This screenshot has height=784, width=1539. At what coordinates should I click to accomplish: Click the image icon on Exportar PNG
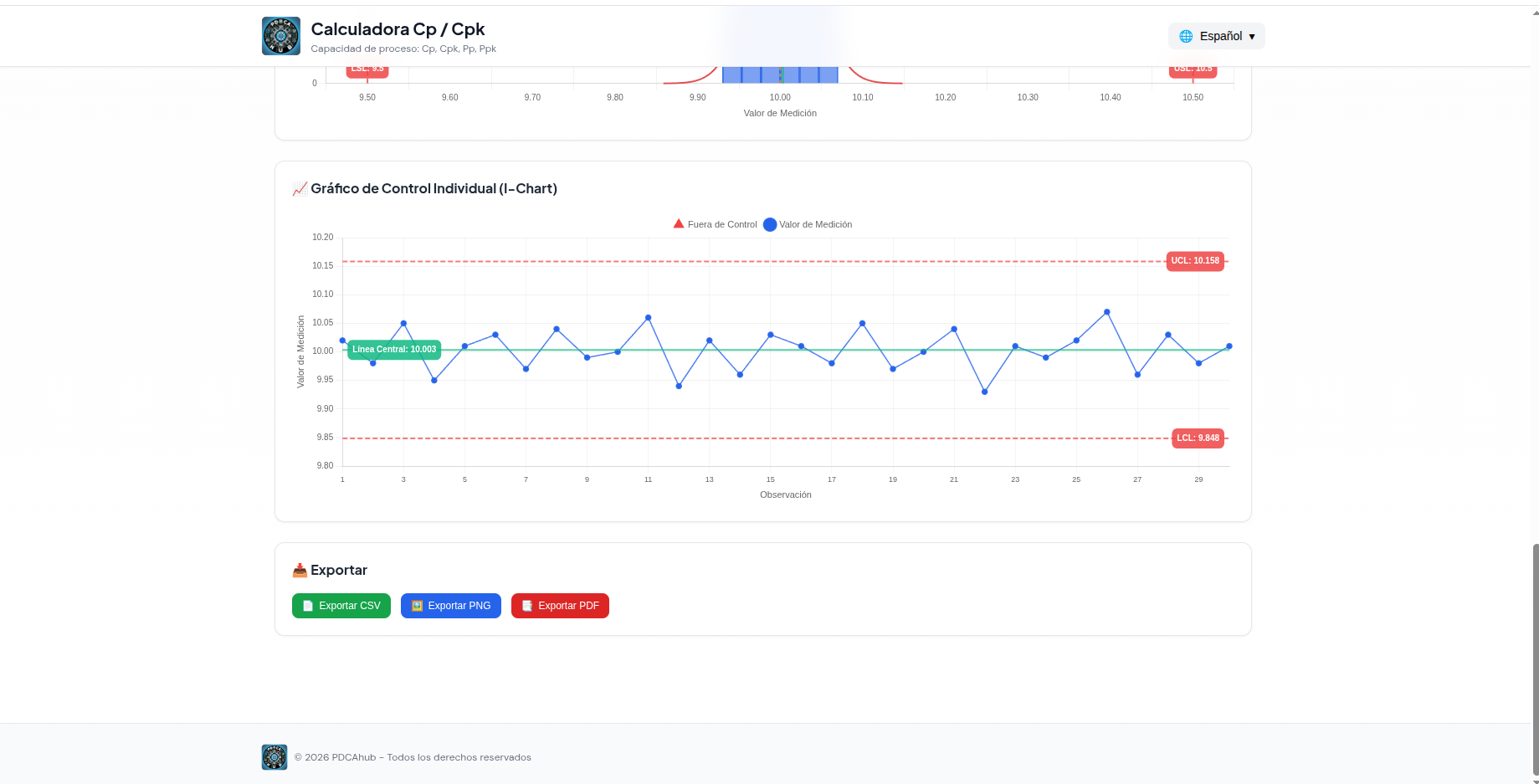click(x=417, y=606)
